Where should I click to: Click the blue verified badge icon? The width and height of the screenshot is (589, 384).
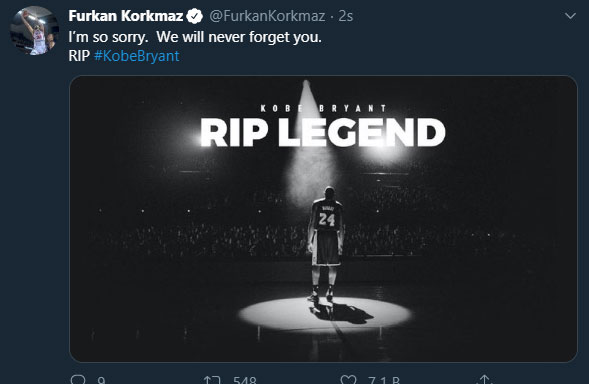coord(195,16)
